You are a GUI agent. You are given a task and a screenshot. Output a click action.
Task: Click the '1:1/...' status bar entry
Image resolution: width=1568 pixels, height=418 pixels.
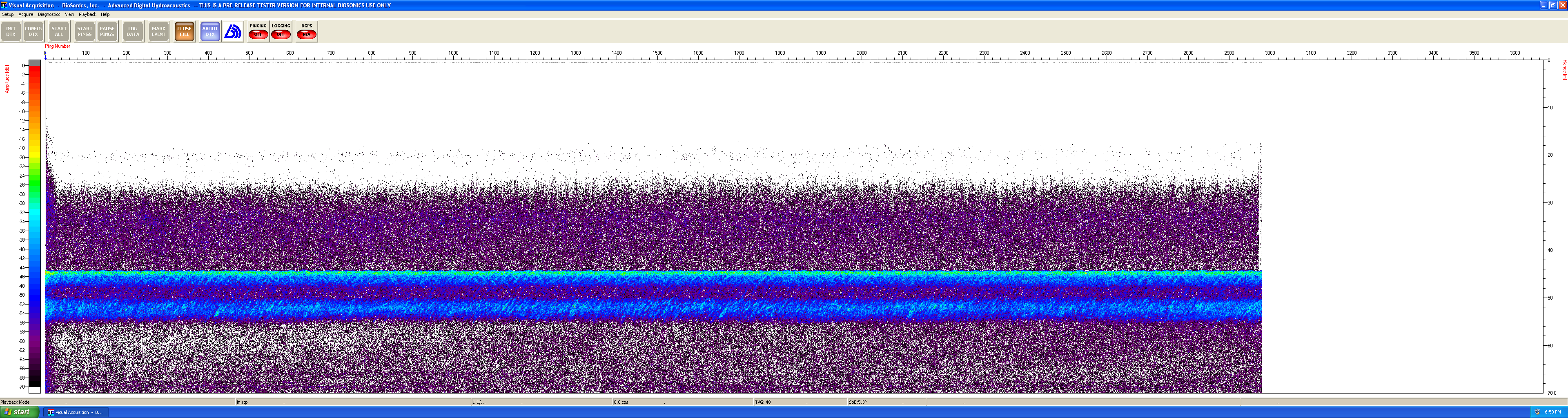479,402
